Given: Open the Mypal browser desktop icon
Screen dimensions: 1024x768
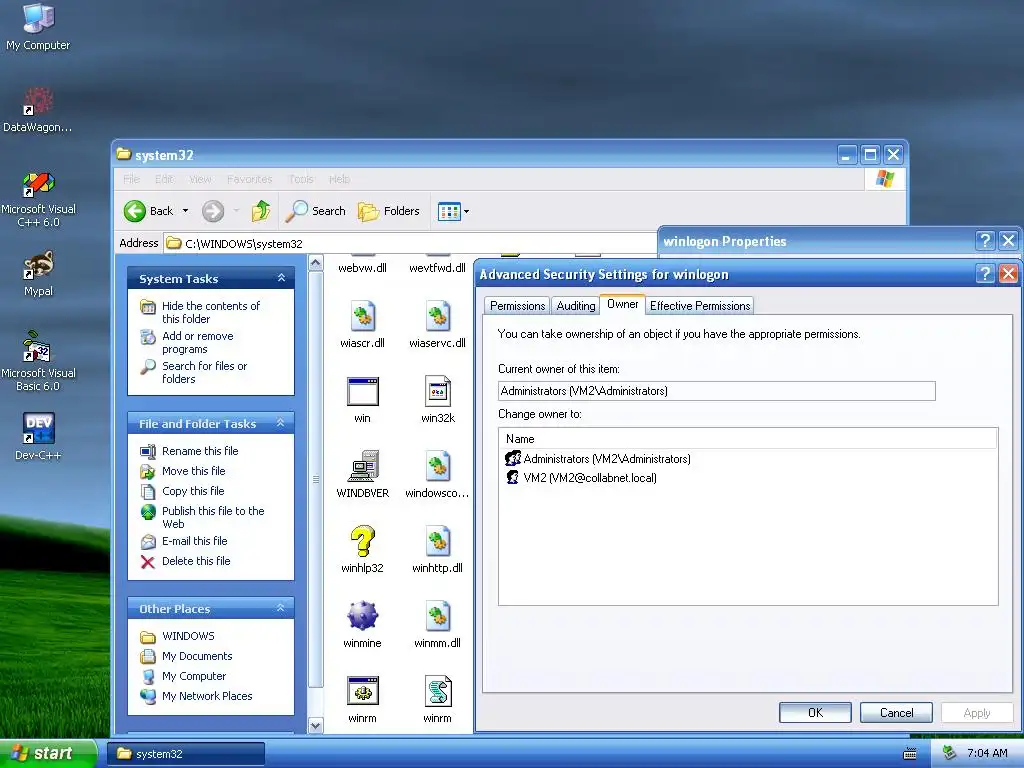Looking at the screenshot, I should (x=38, y=273).
